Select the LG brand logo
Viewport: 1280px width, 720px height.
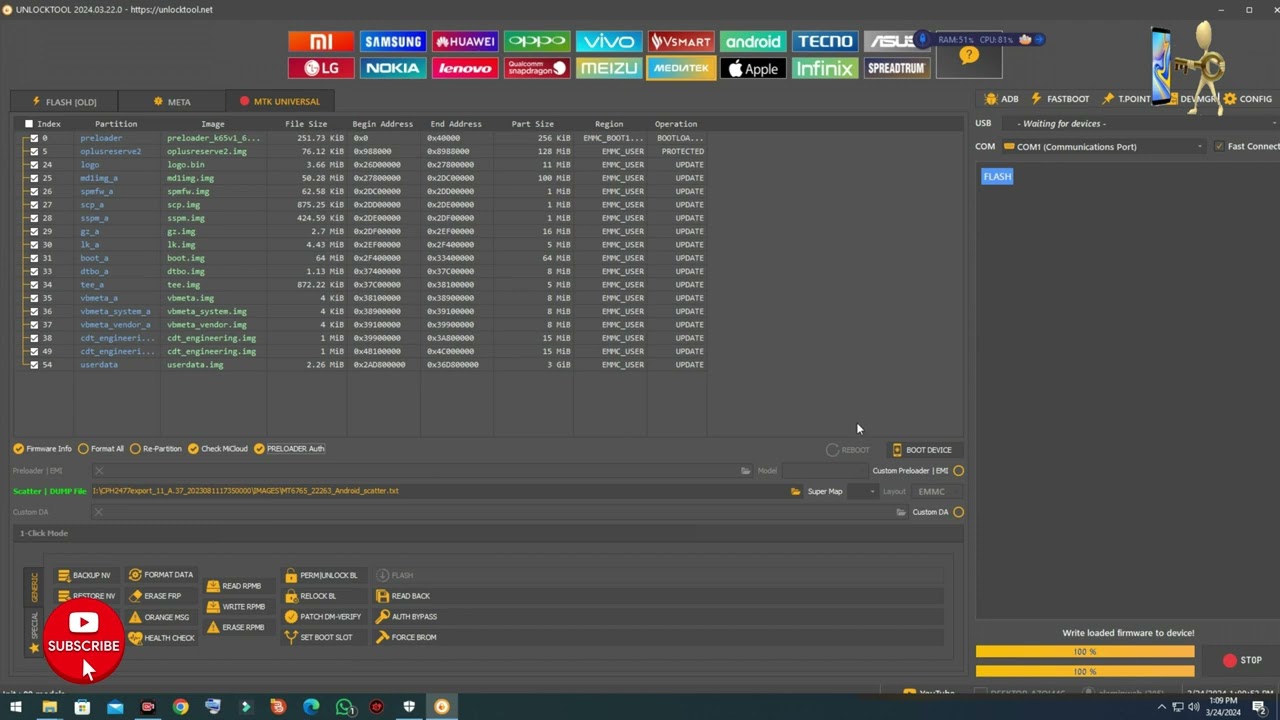click(321, 68)
